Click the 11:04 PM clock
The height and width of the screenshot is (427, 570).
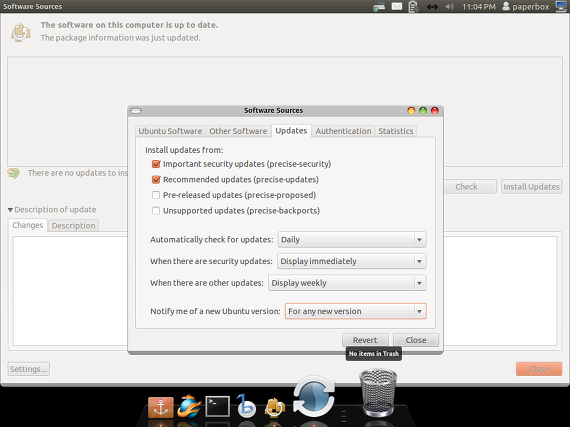(x=478, y=7)
